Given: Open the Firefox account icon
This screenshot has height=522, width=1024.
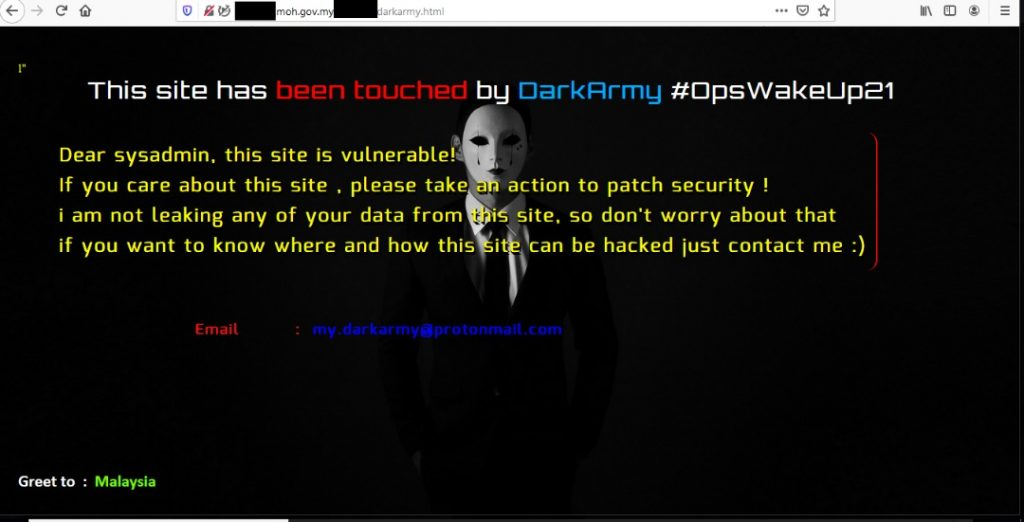Looking at the screenshot, I should click(974, 10).
